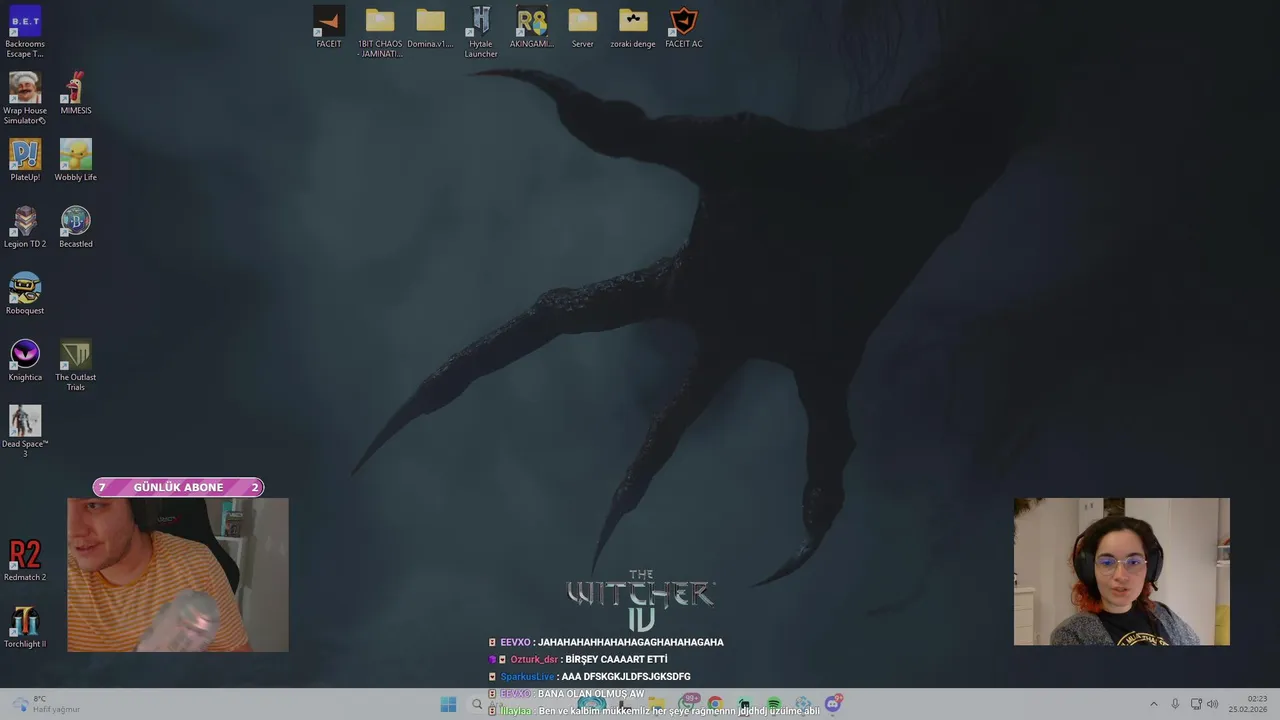Open Spotify from the taskbar
The image size is (1280, 720).
[774, 704]
